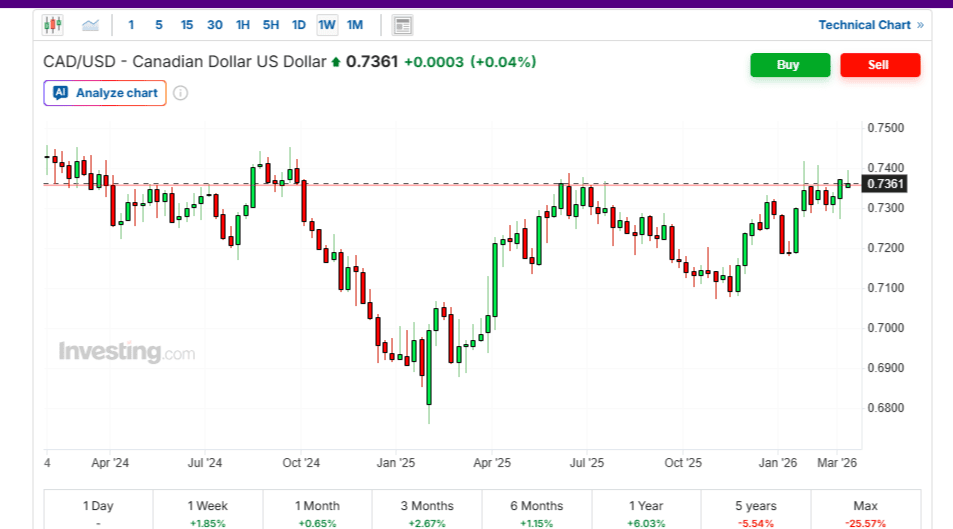This screenshot has width=953, height=529.
Task: Select the 5 years performance tab
Action: (756, 511)
